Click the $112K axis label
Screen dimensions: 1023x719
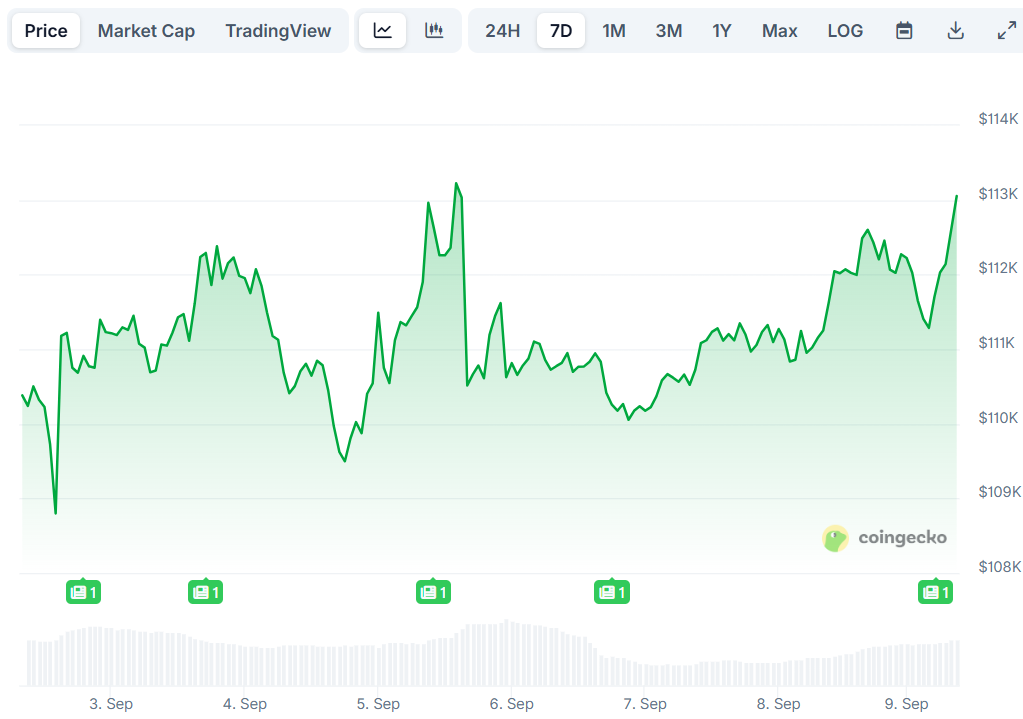coord(998,268)
